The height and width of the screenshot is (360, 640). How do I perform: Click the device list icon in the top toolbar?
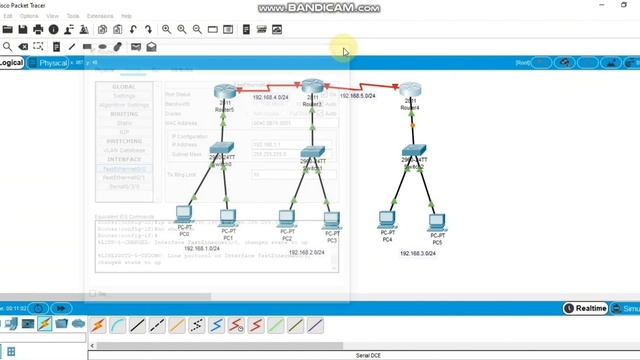246,29
